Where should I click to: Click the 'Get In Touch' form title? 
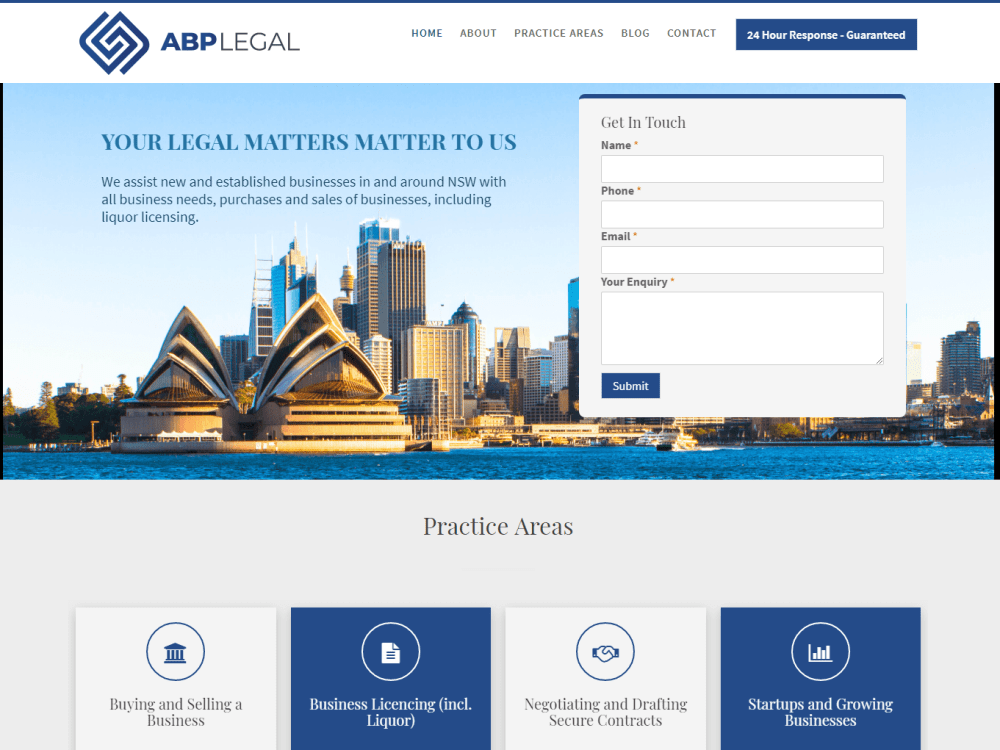[643, 122]
